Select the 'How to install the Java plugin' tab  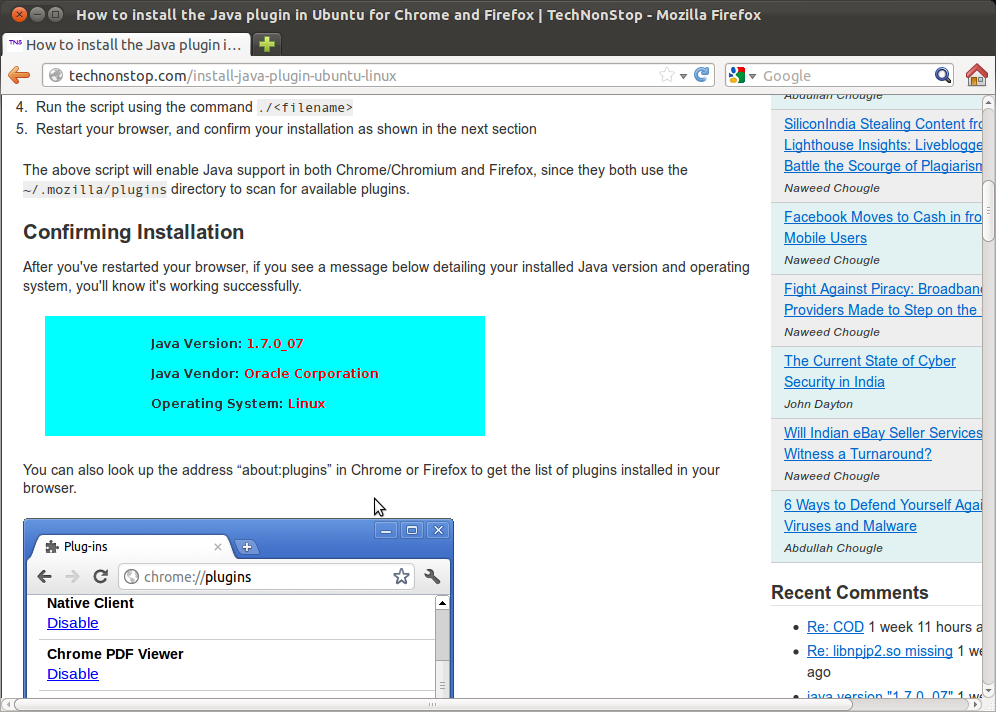click(x=125, y=44)
